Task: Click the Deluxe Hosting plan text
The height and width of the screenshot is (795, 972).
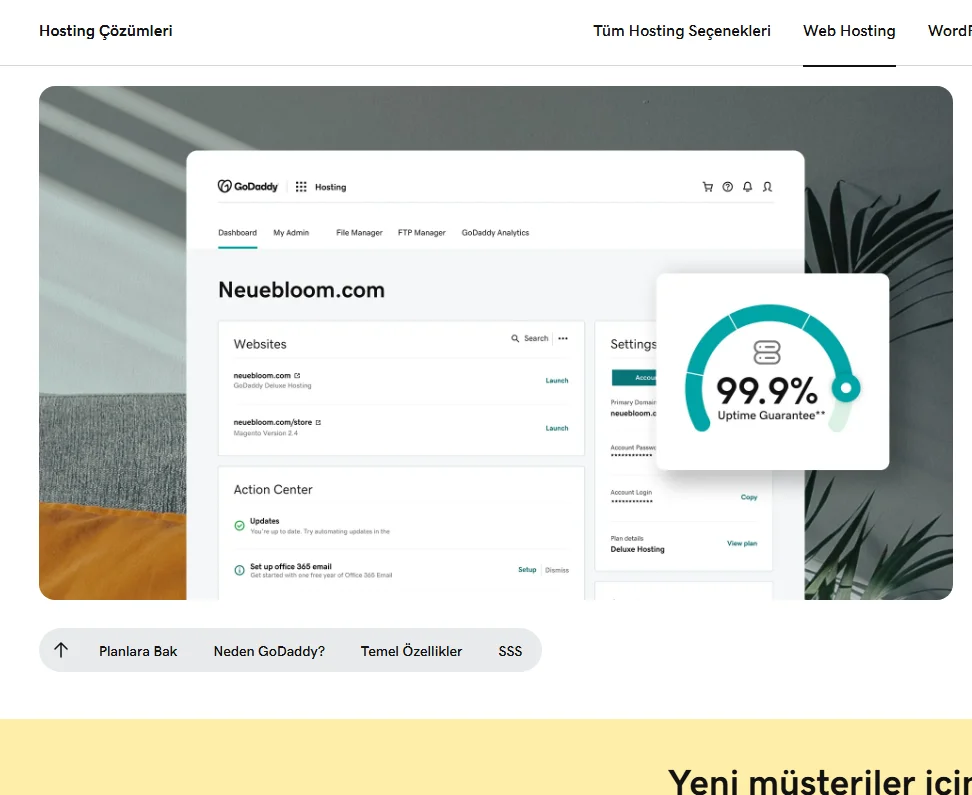Action: pyautogui.click(x=637, y=549)
